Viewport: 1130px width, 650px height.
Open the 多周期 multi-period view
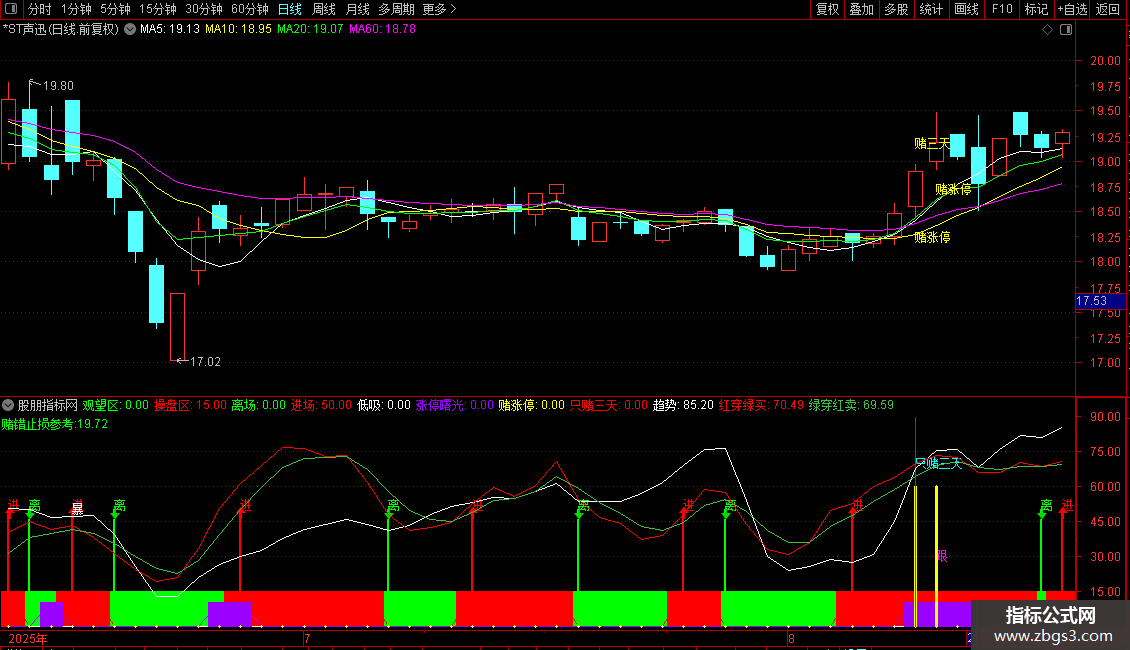pyautogui.click(x=396, y=9)
